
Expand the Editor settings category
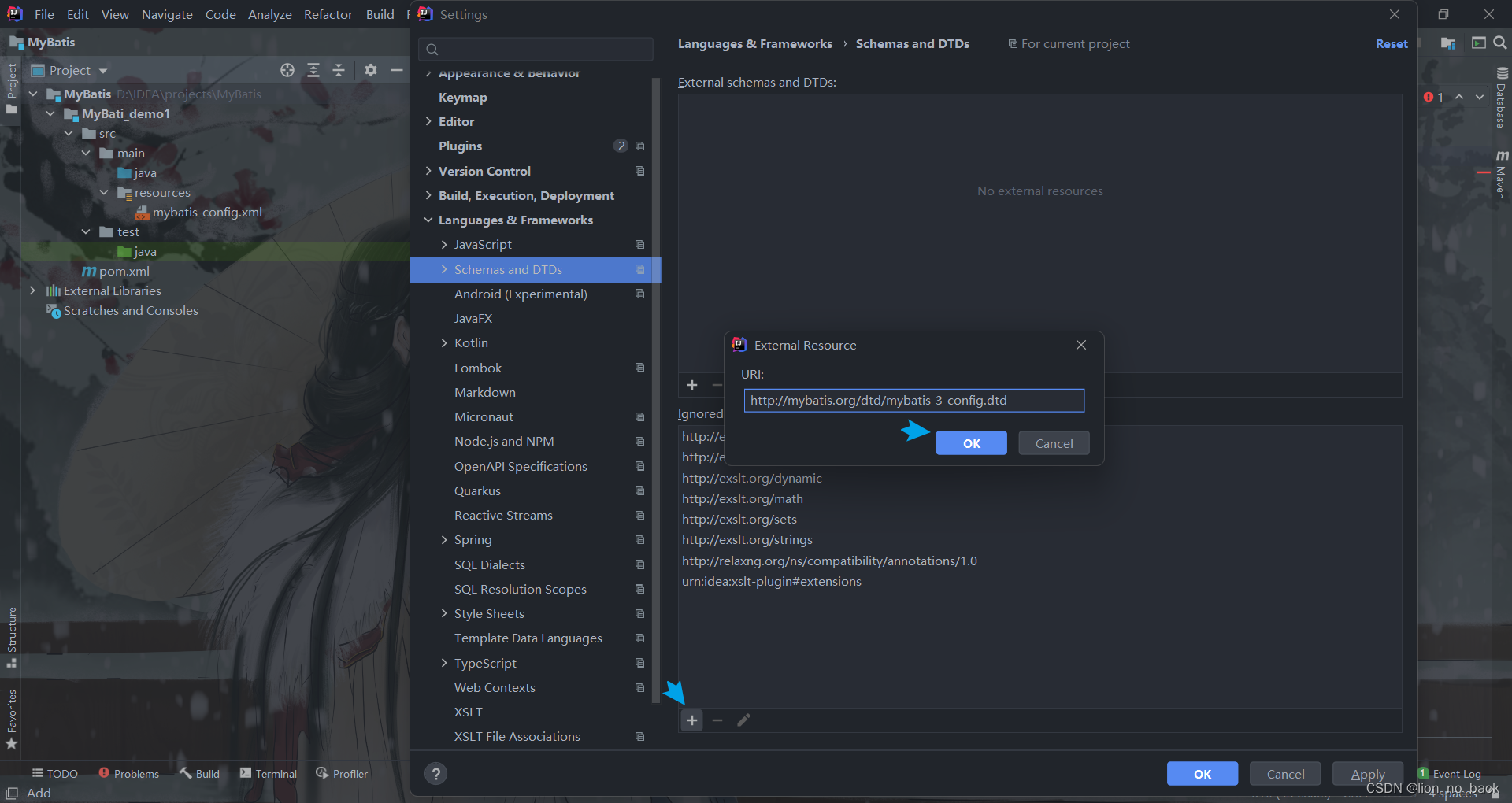(x=428, y=121)
